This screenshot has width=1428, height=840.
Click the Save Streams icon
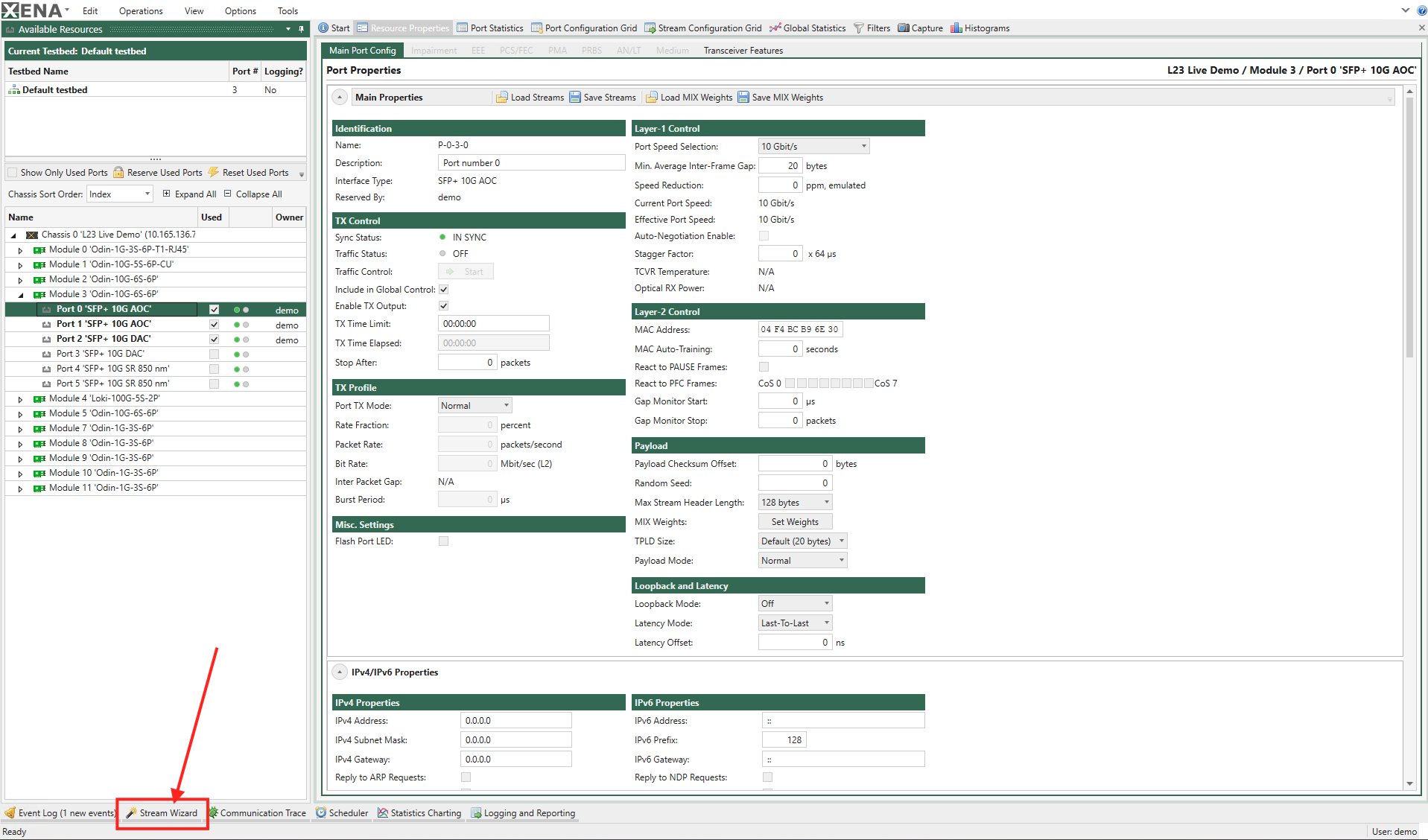[x=575, y=98]
